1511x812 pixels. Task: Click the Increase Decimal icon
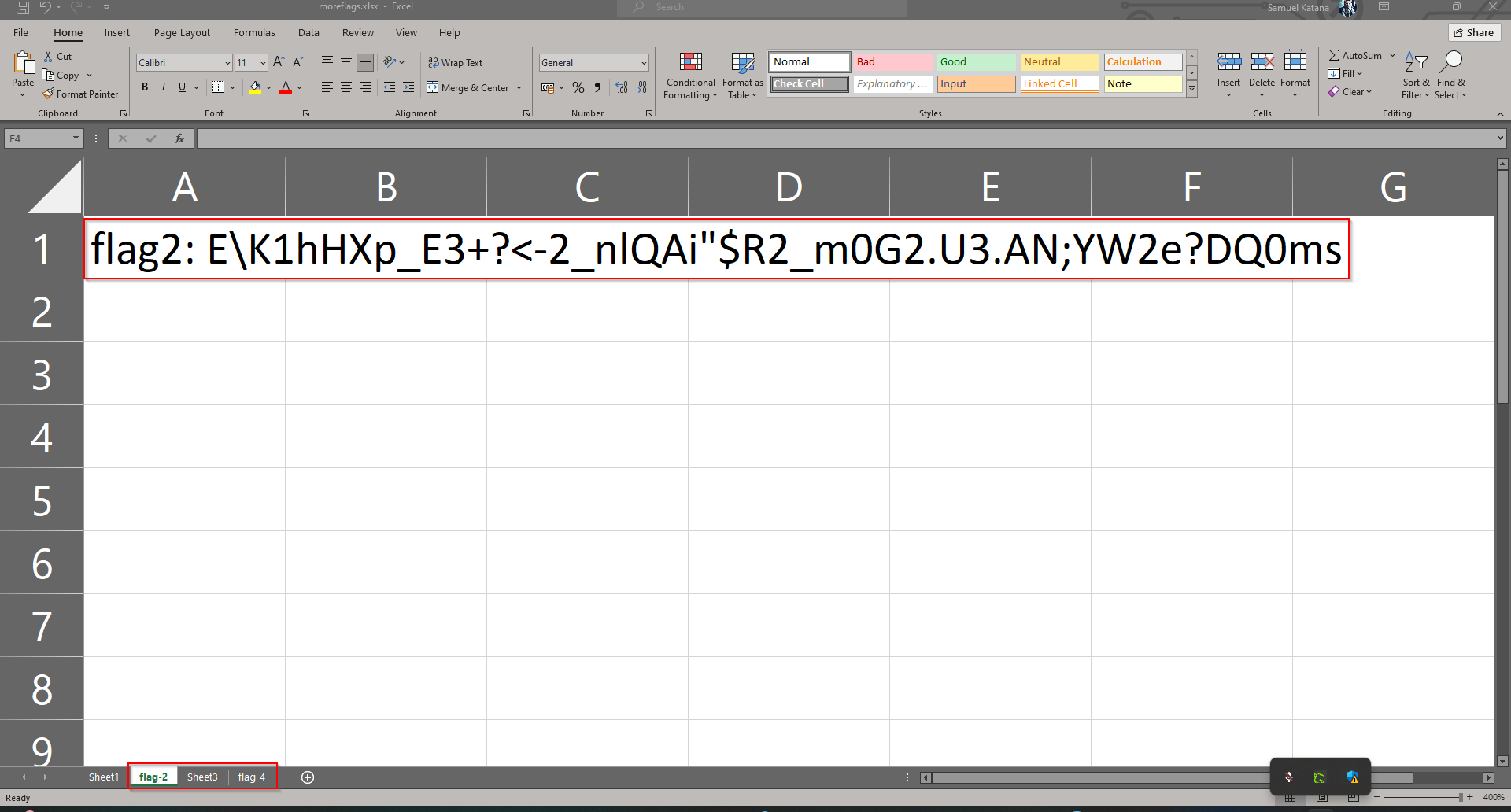click(x=621, y=87)
